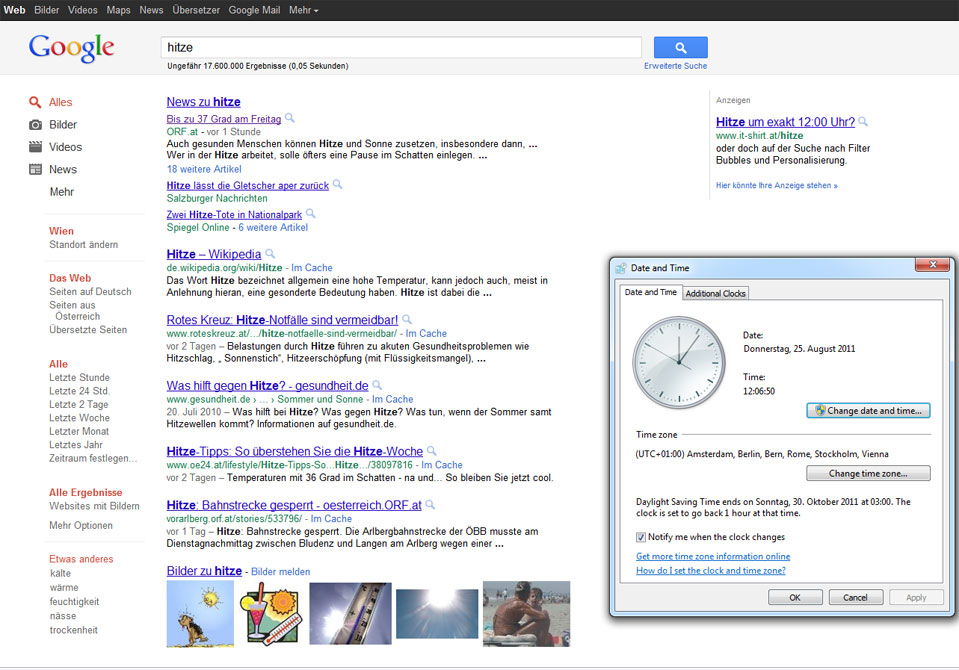Open Maps in the top navigation bar
This screenshot has height=670, width=959.
[x=118, y=10]
